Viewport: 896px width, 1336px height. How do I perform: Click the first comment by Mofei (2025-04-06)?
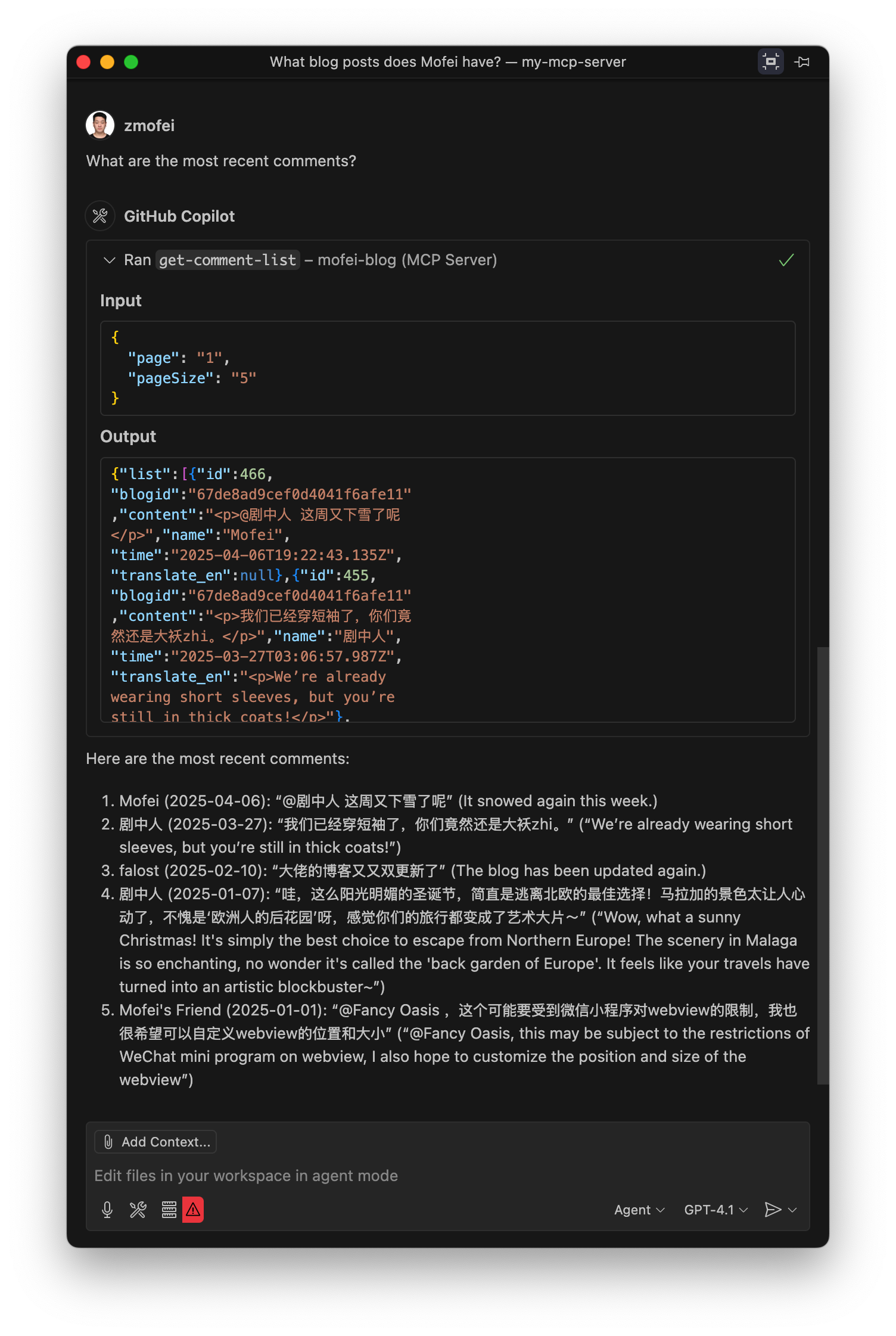[388, 800]
